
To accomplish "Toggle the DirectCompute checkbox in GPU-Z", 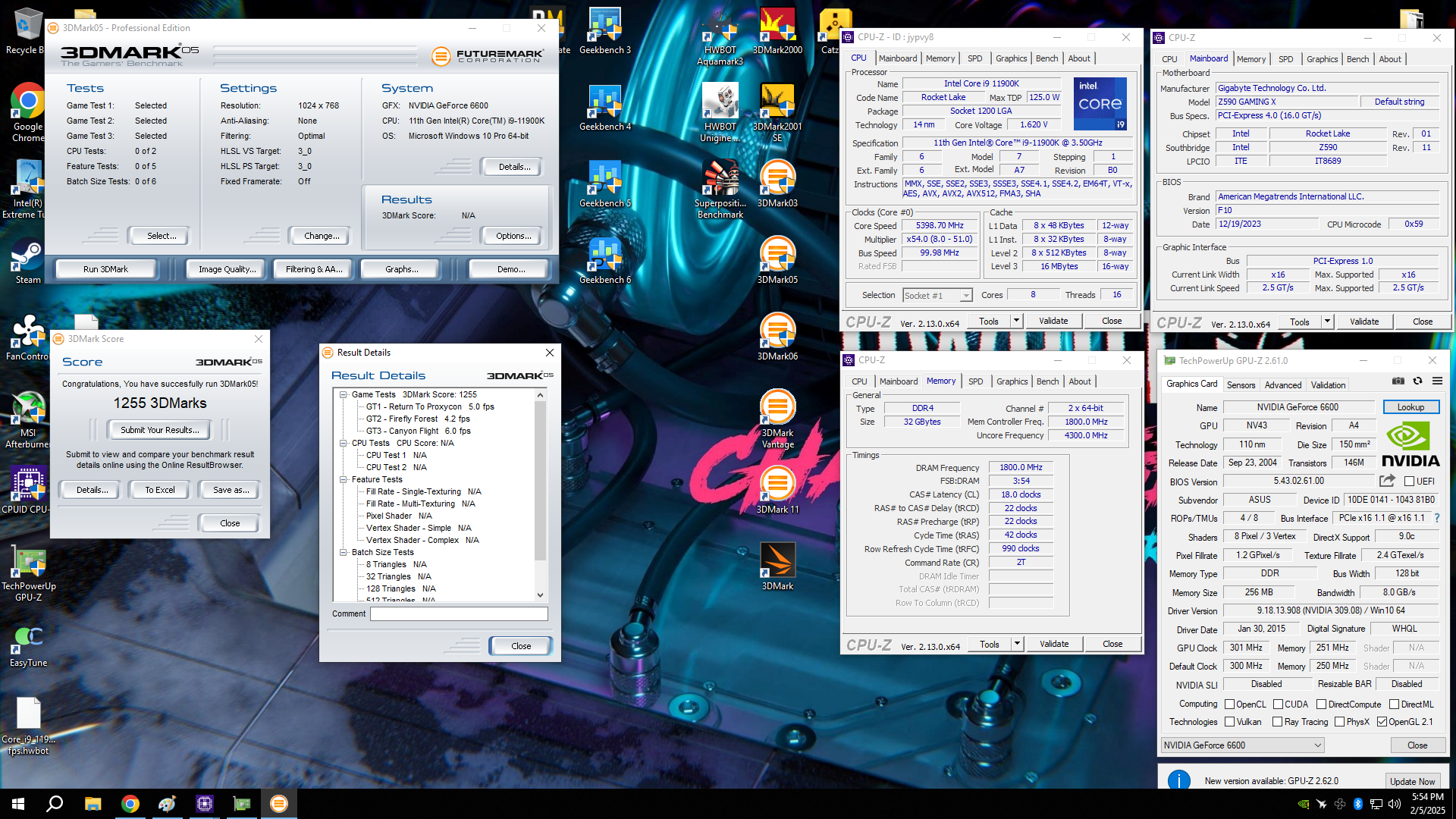I will click(x=1322, y=704).
